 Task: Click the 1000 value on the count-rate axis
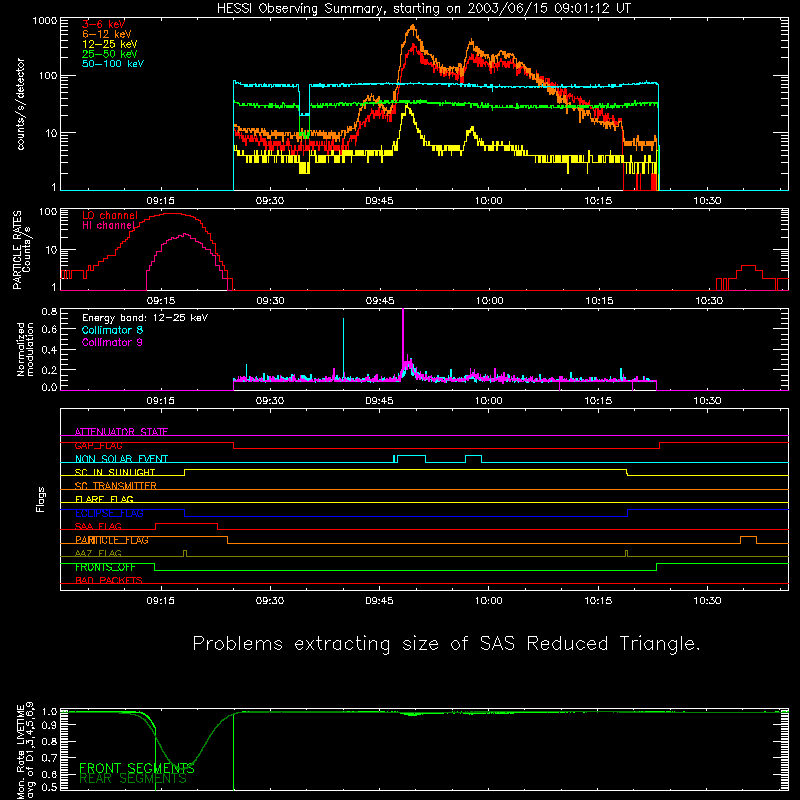pos(44,21)
